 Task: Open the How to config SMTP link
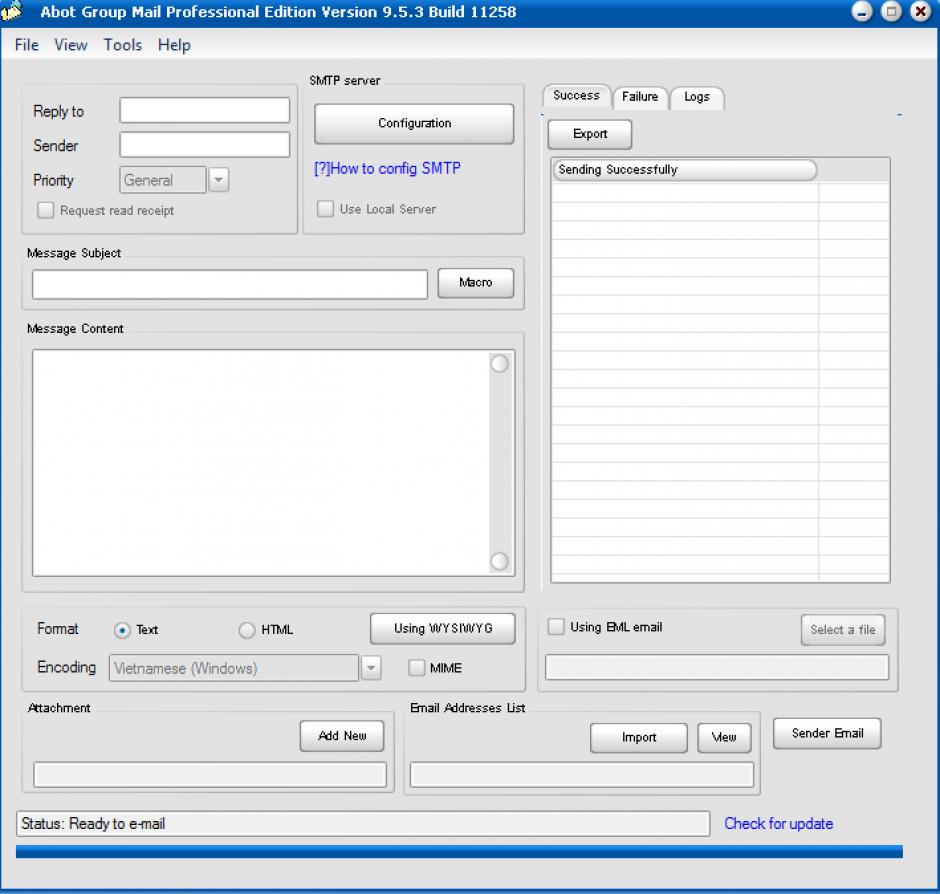387,168
